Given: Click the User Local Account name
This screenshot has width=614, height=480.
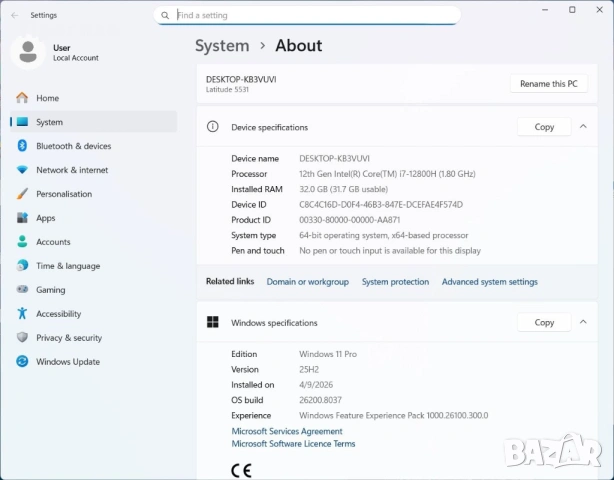Looking at the screenshot, I should (x=76, y=52).
